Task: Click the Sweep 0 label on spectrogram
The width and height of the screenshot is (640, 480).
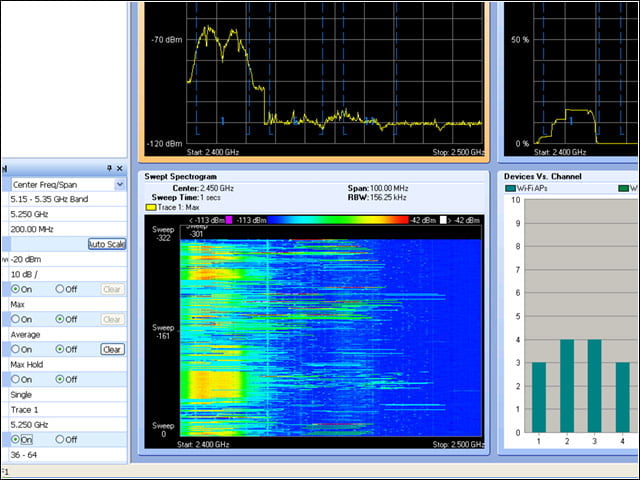Action: coord(163,430)
